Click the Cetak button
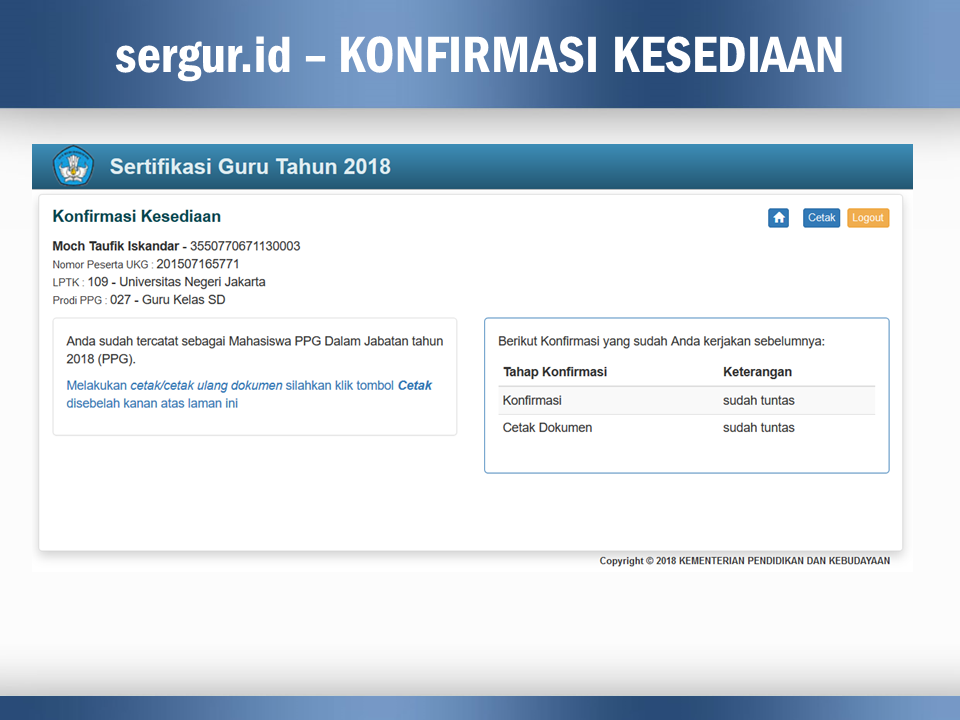 point(821,218)
